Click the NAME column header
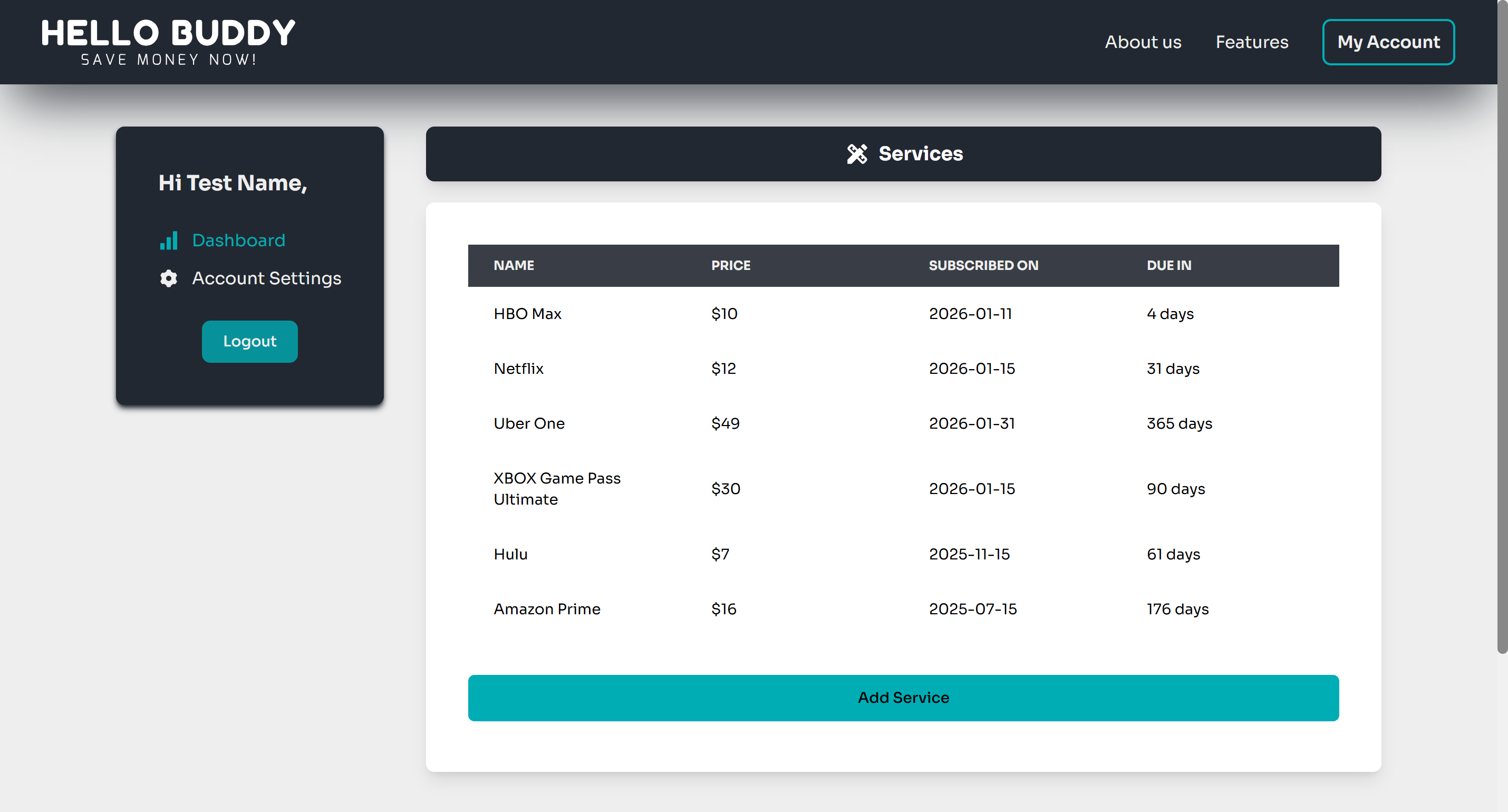Screen dimensions: 1508x812 pyautogui.click(x=514, y=266)
